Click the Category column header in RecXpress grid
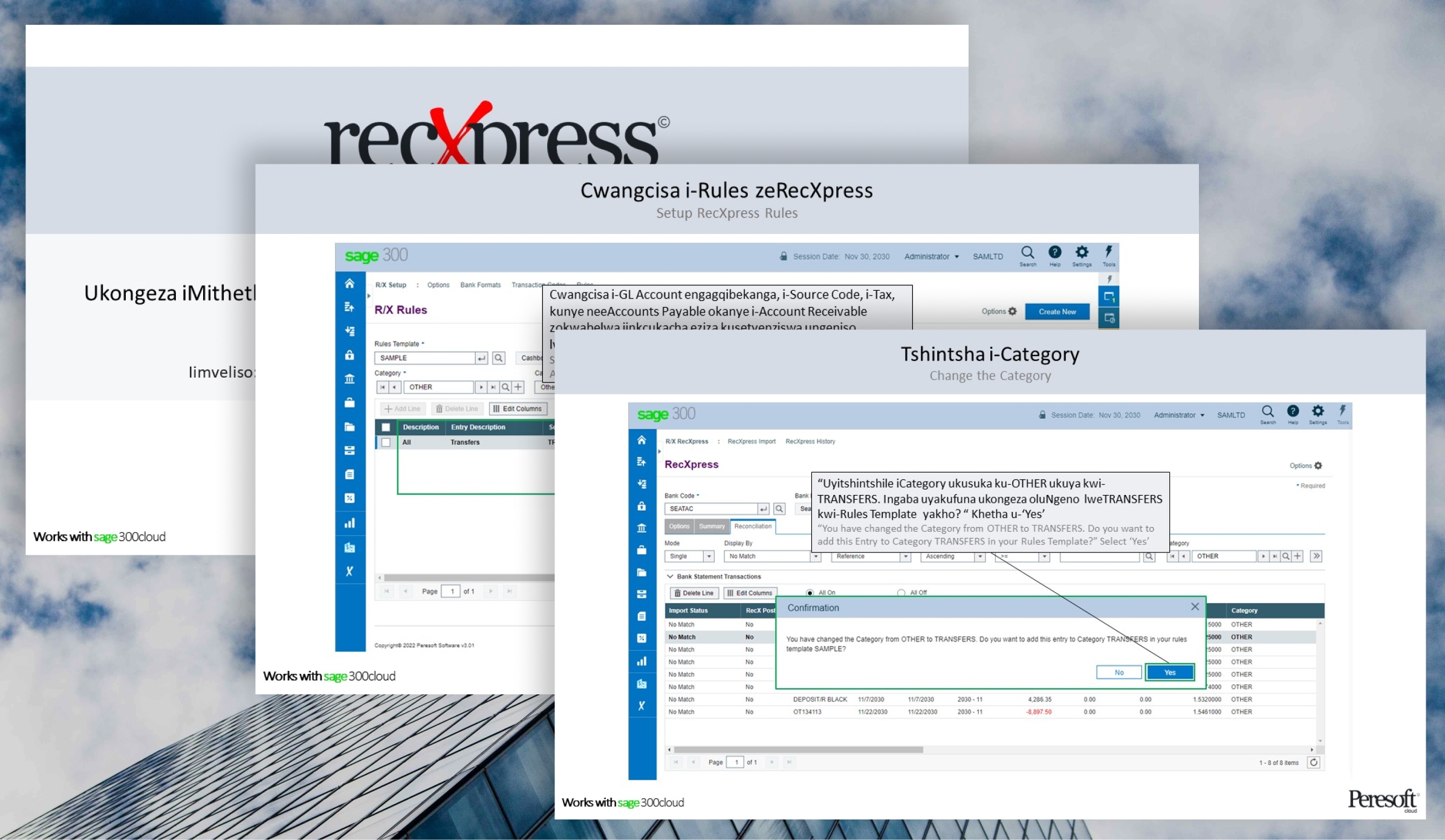The width and height of the screenshot is (1445, 840). point(1272,610)
